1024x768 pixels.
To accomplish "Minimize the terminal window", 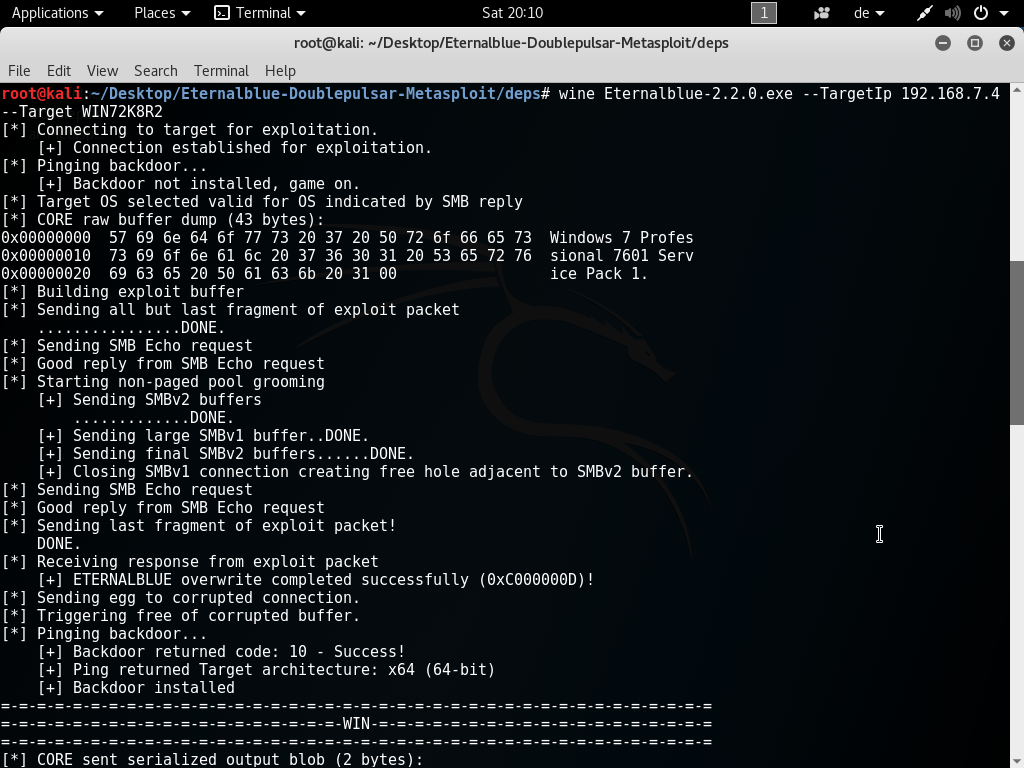I will coord(943,43).
